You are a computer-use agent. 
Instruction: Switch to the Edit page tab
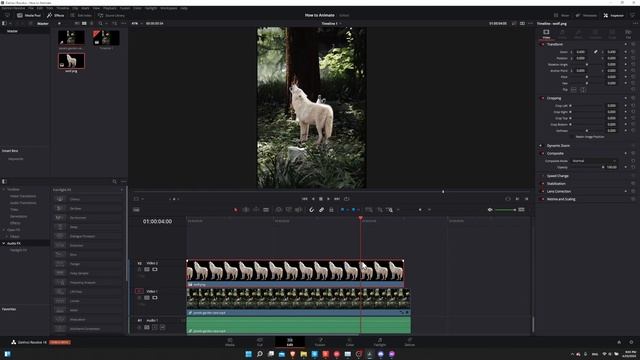(290, 342)
